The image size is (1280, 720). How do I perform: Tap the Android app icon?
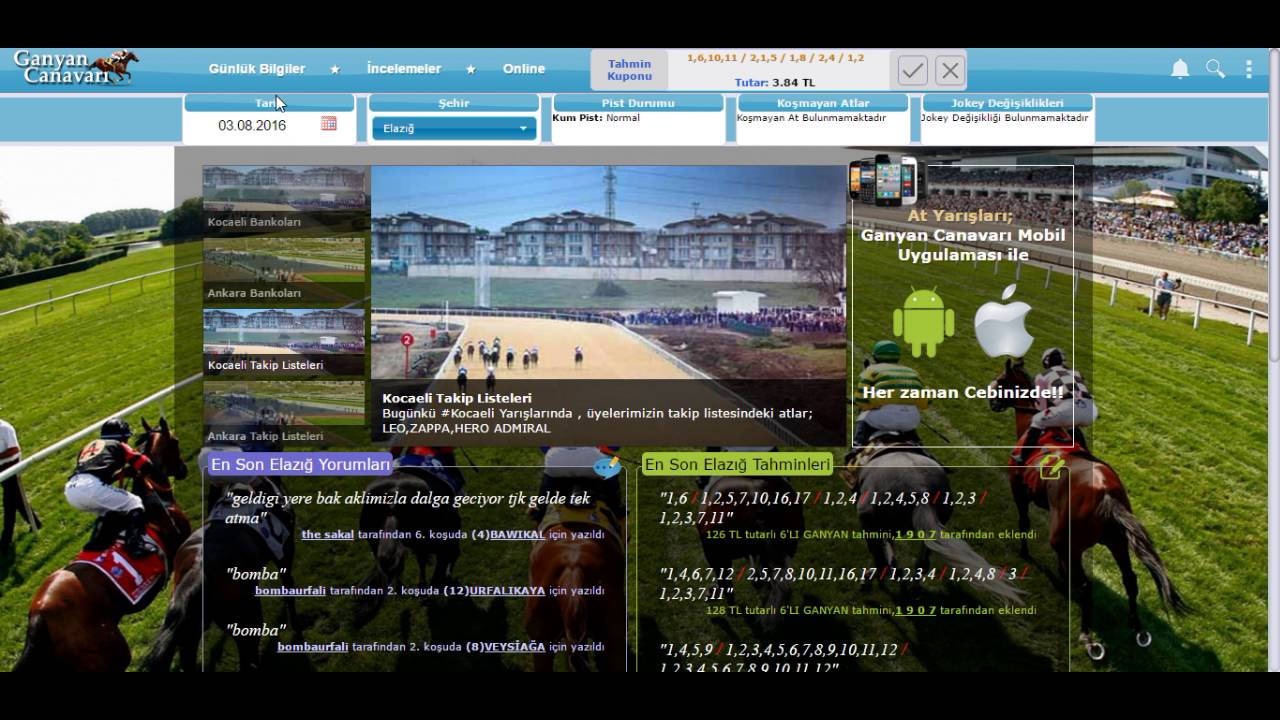click(x=923, y=322)
